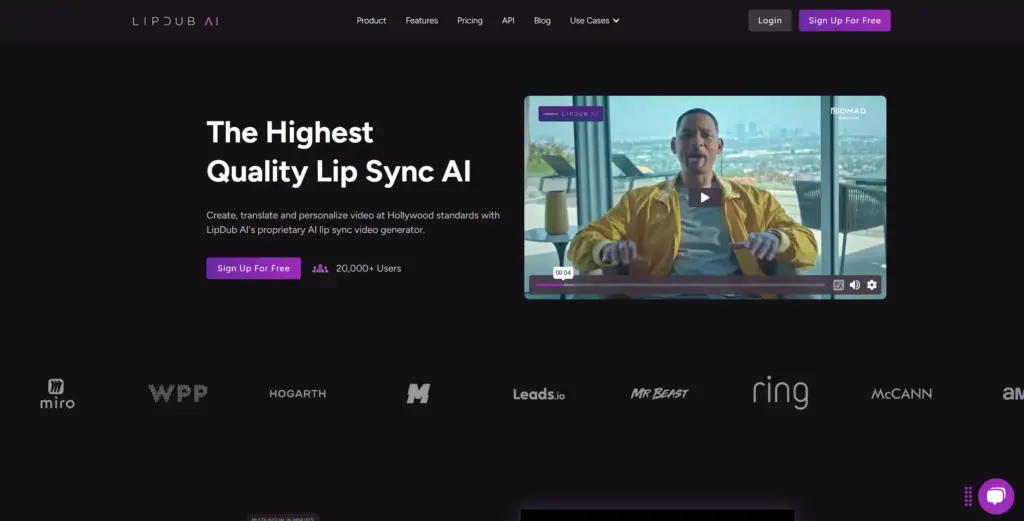Click the chat widget drag handle dots
The width and height of the screenshot is (1024, 521).
968,496
